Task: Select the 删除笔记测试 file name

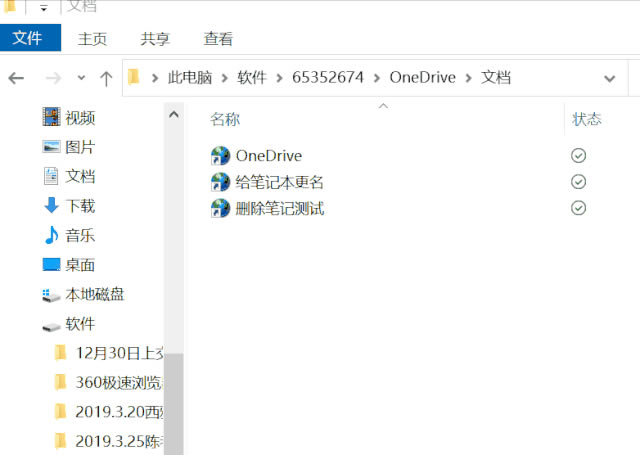Action: coord(280,209)
